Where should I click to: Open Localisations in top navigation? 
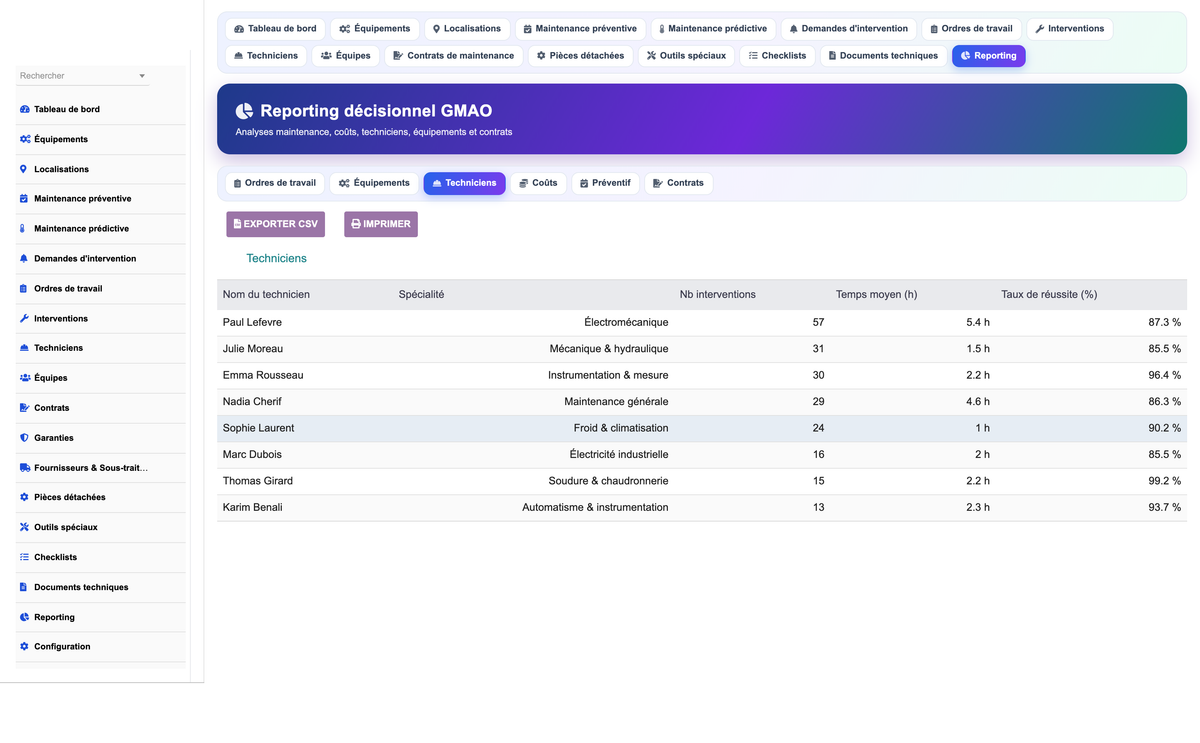pos(467,29)
